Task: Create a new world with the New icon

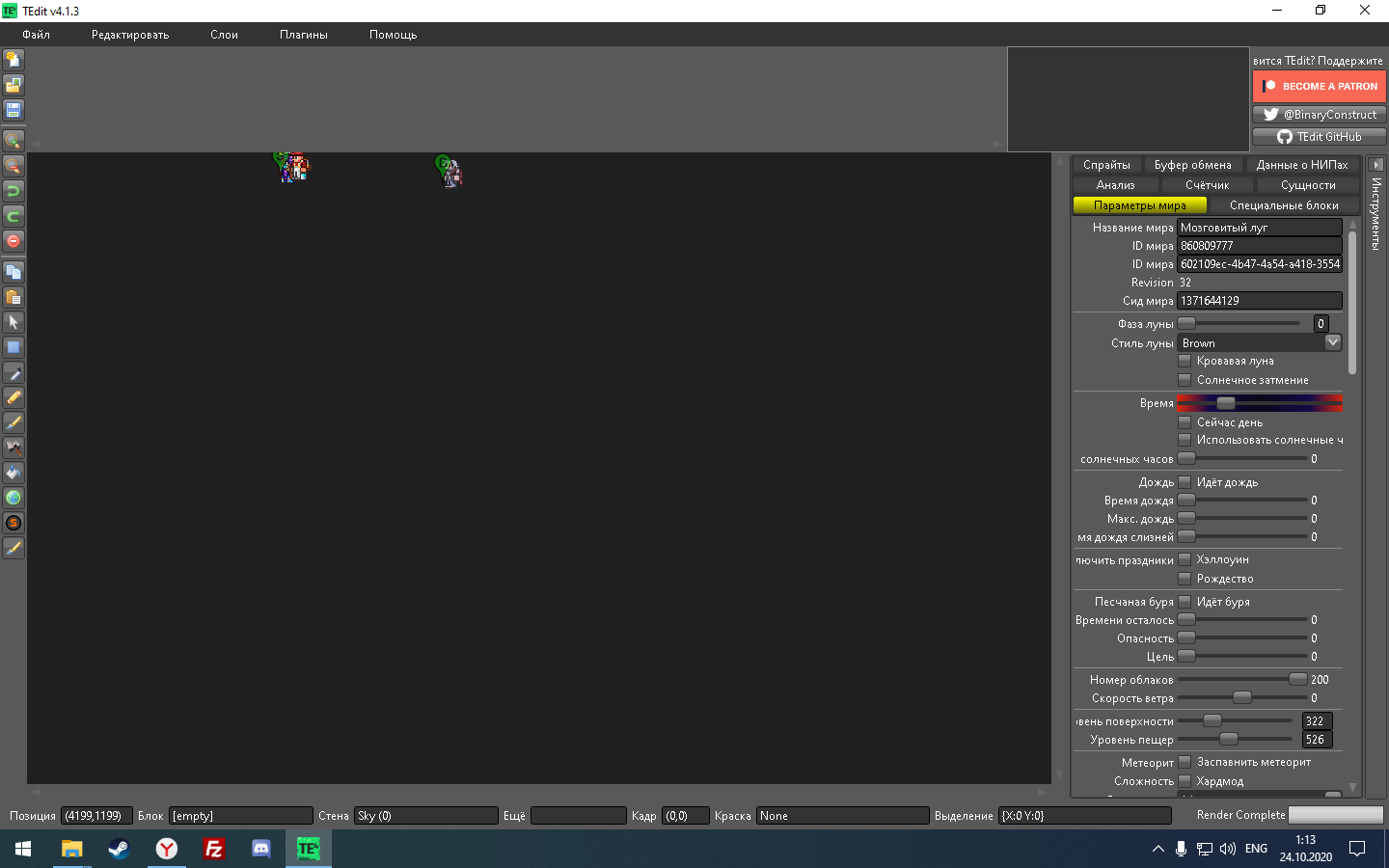Action: 14,60
